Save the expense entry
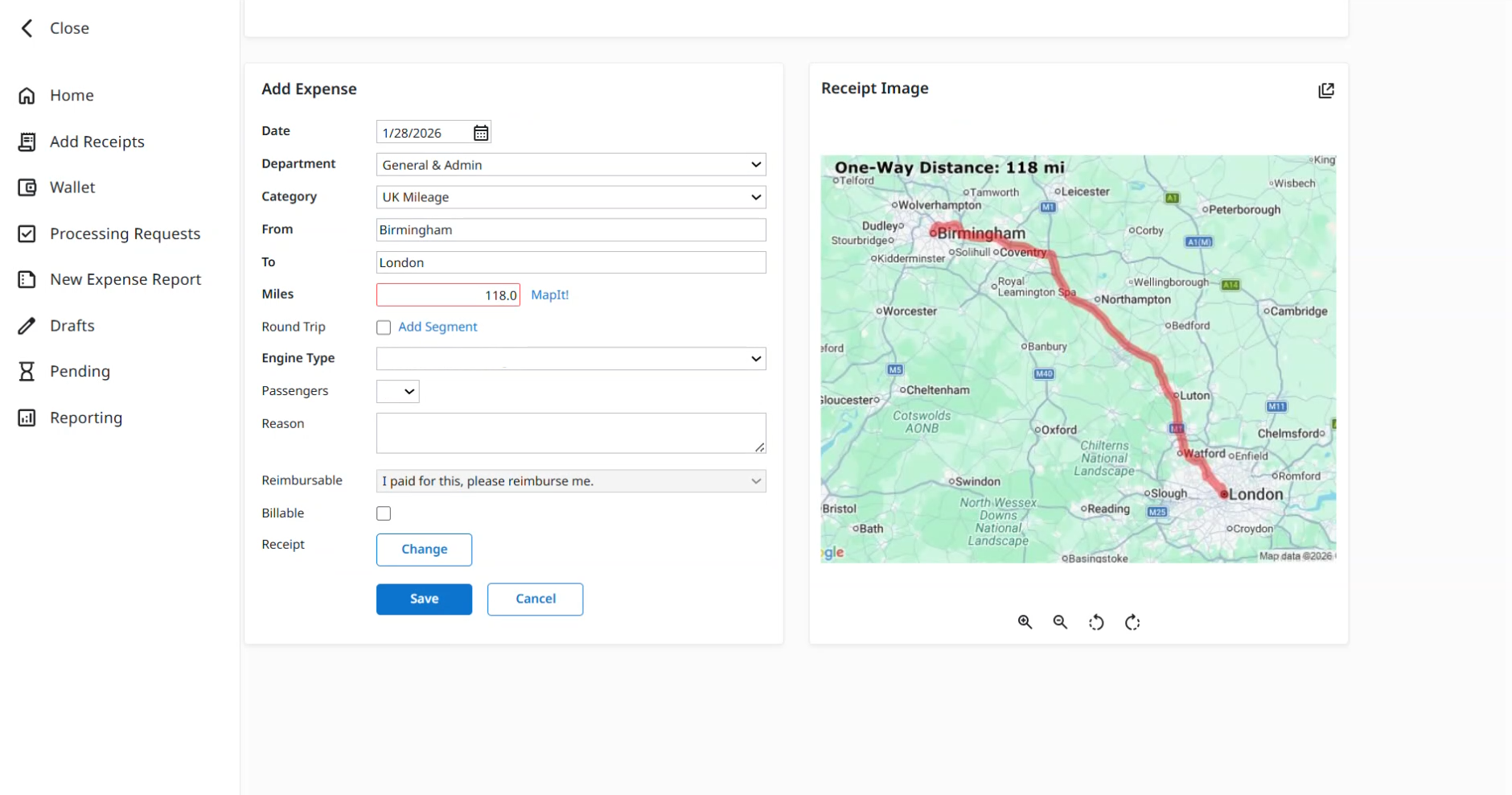Viewport: 1512px width, 795px height. coord(424,599)
